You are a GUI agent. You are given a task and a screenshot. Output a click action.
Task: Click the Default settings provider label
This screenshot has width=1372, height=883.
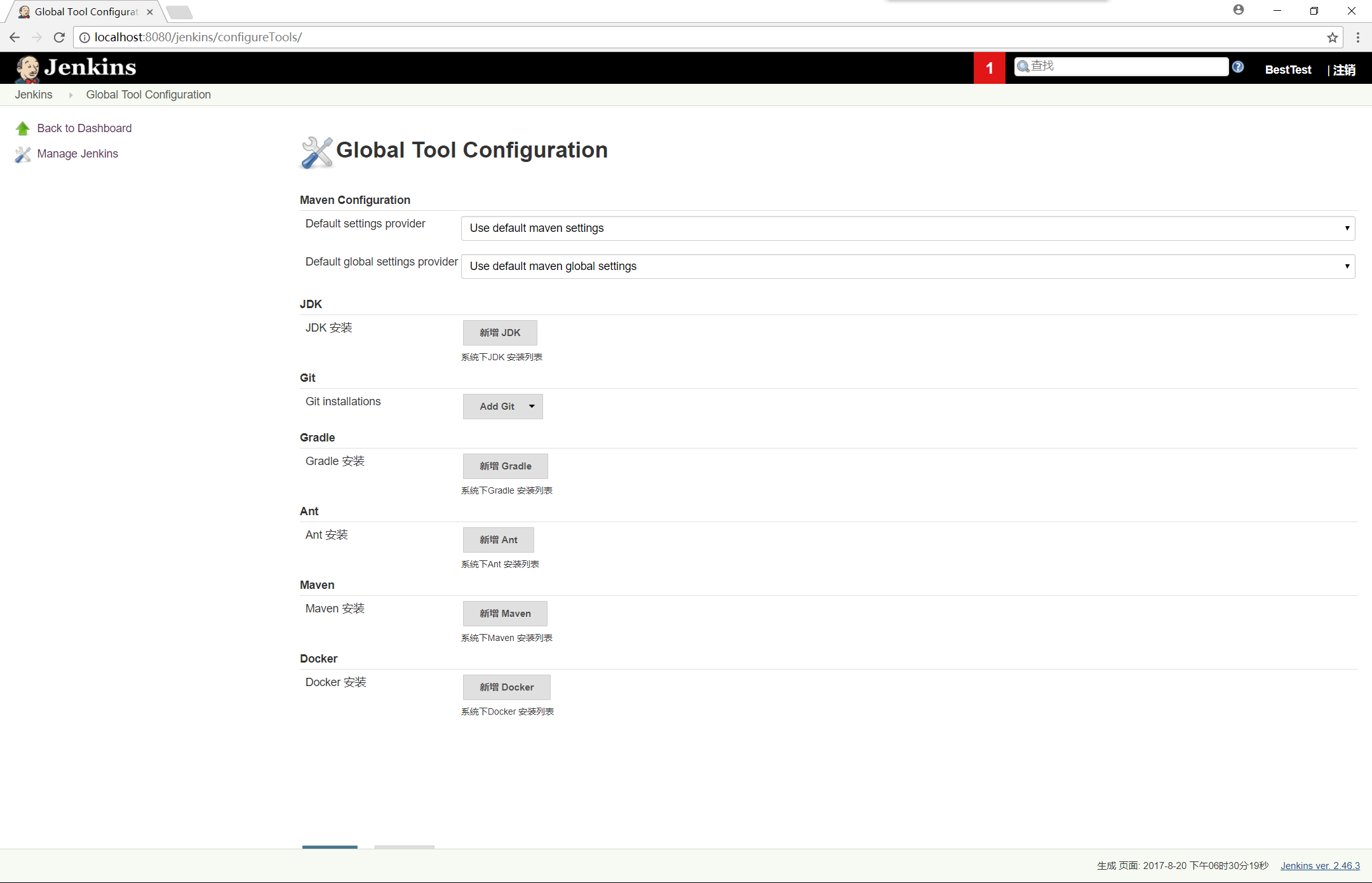point(365,224)
